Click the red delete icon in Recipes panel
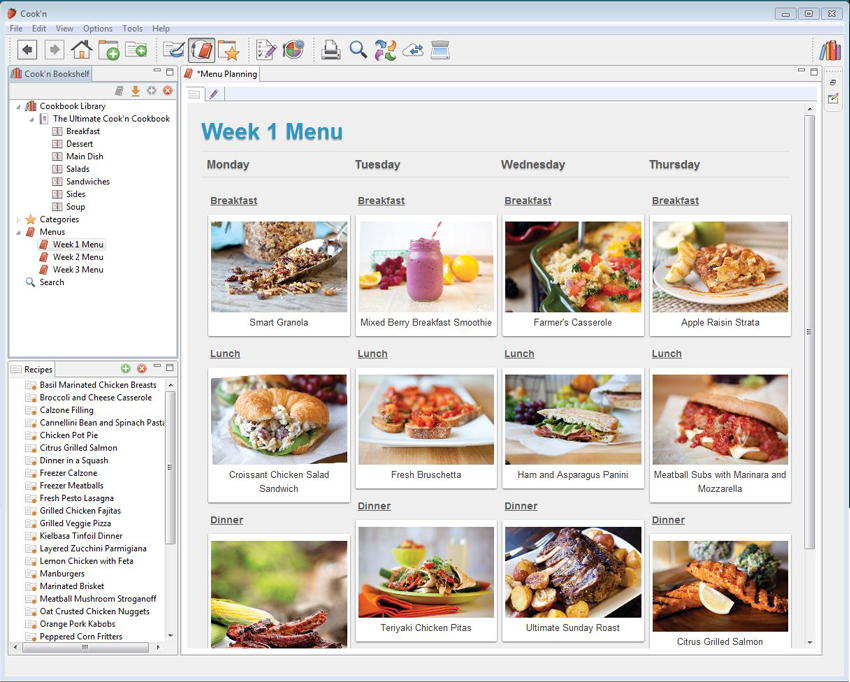 coord(142,369)
